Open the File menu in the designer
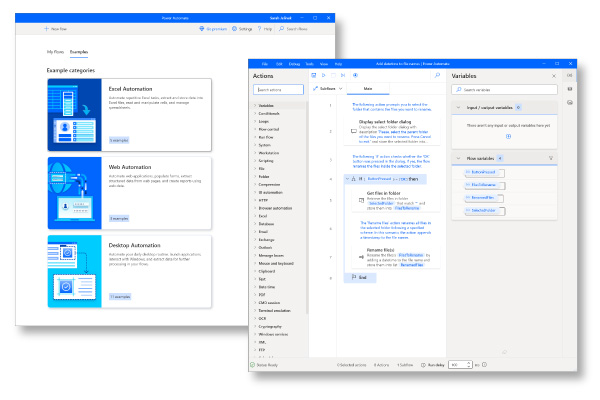The width and height of the screenshot is (600, 400). tap(265, 64)
